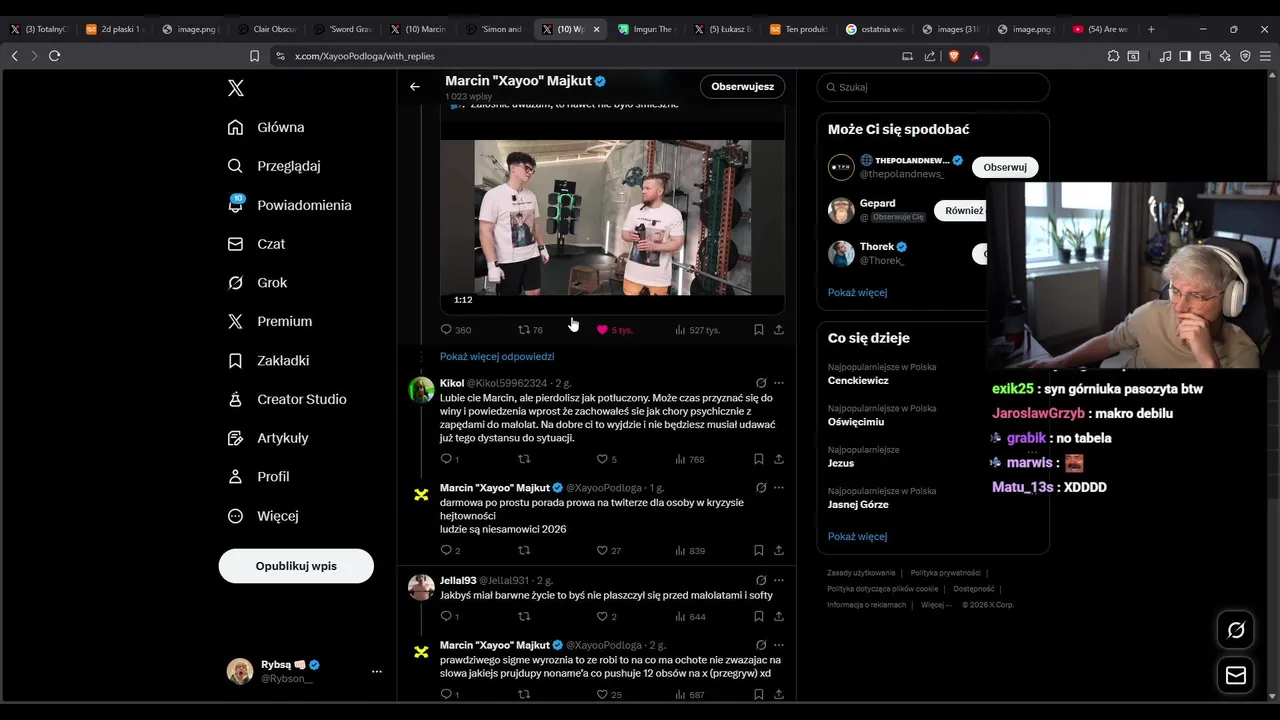Open Thorek suggested profile
The height and width of the screenshot is (720, 1280).
point(877,246)
